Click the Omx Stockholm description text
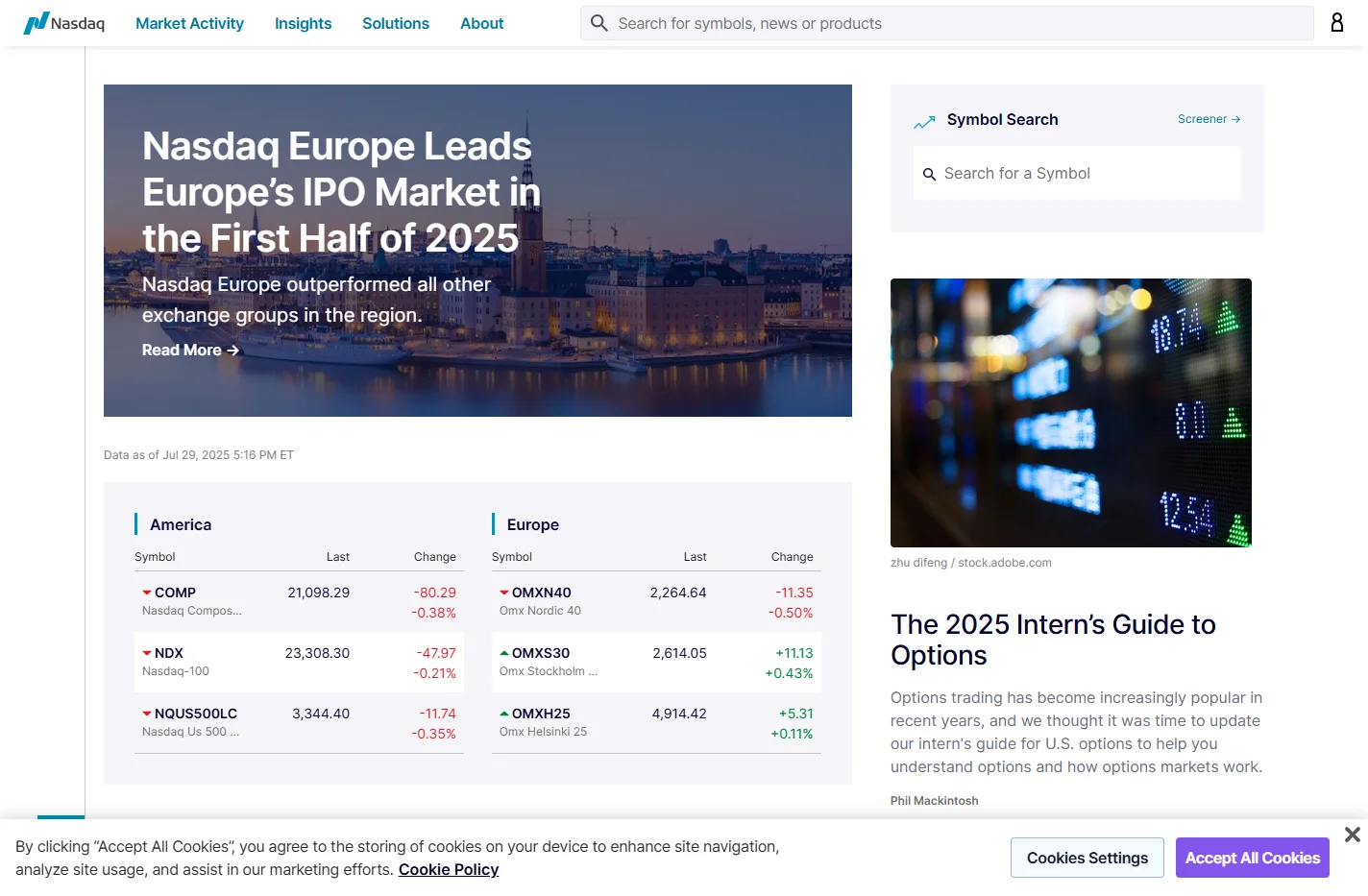Viewport: 1368px width, 896px height. [549, 671]
